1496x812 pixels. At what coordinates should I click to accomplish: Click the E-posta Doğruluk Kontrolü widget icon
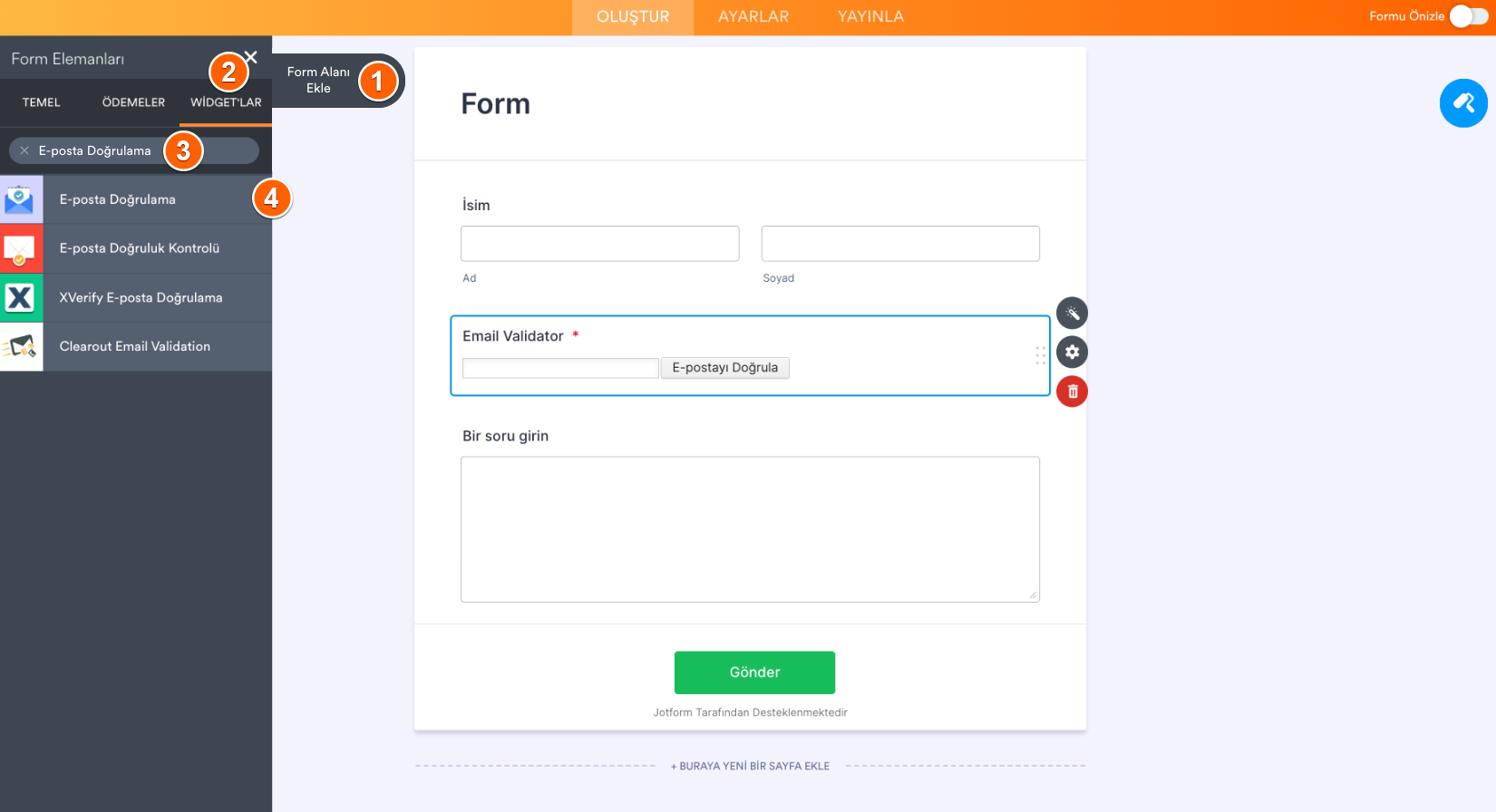coord(21,248)
